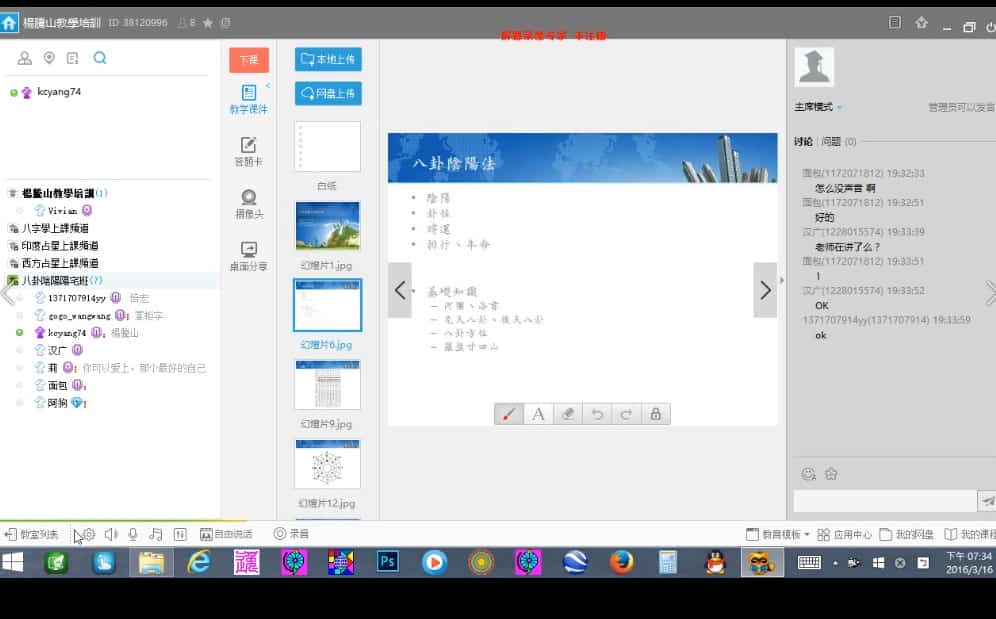Mute the microphone in the bottom toolbar
The image size is (996, 619).
pos(133,533)
